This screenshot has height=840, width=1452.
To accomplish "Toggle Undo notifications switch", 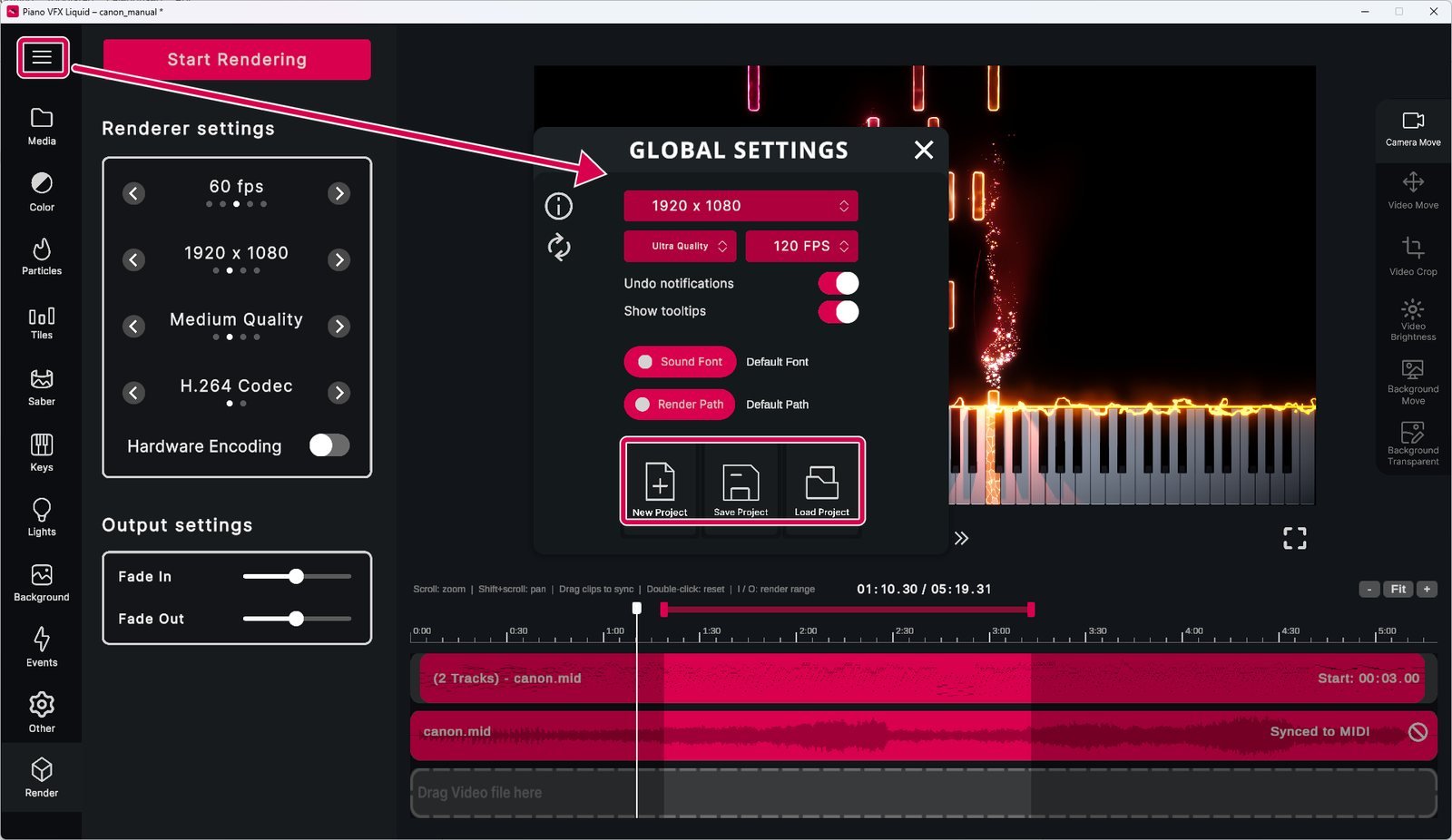I will pyautogui.click(x=839, y=283).
